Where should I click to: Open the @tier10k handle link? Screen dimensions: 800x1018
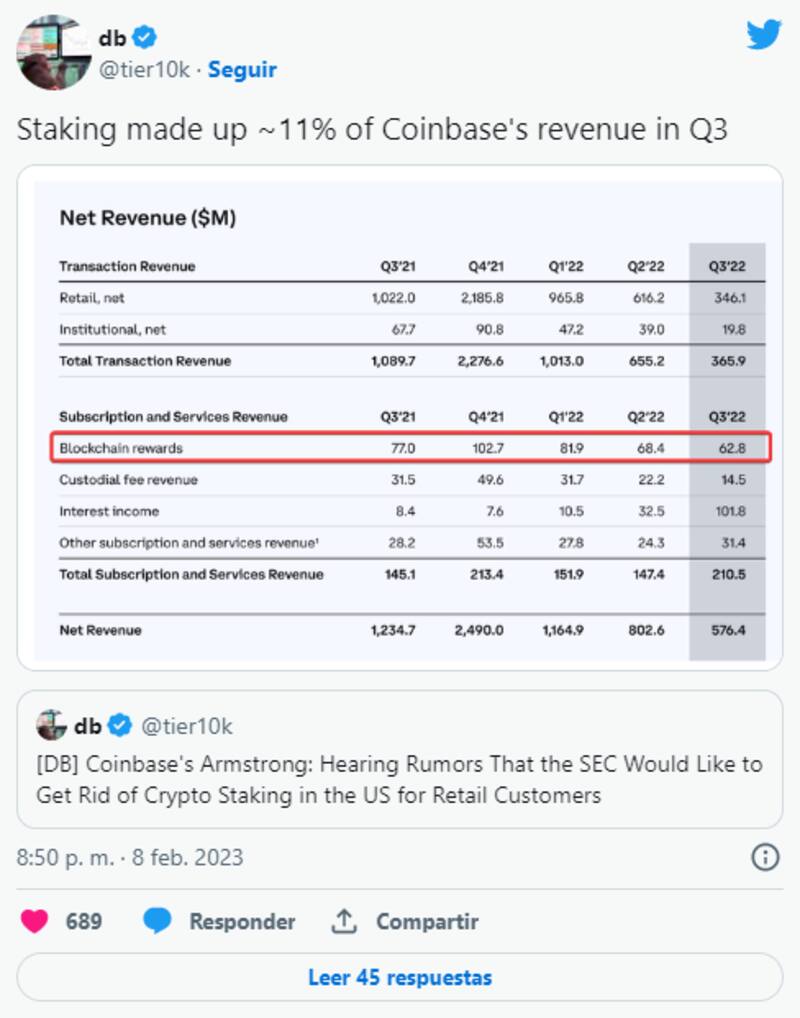point(144,70)
